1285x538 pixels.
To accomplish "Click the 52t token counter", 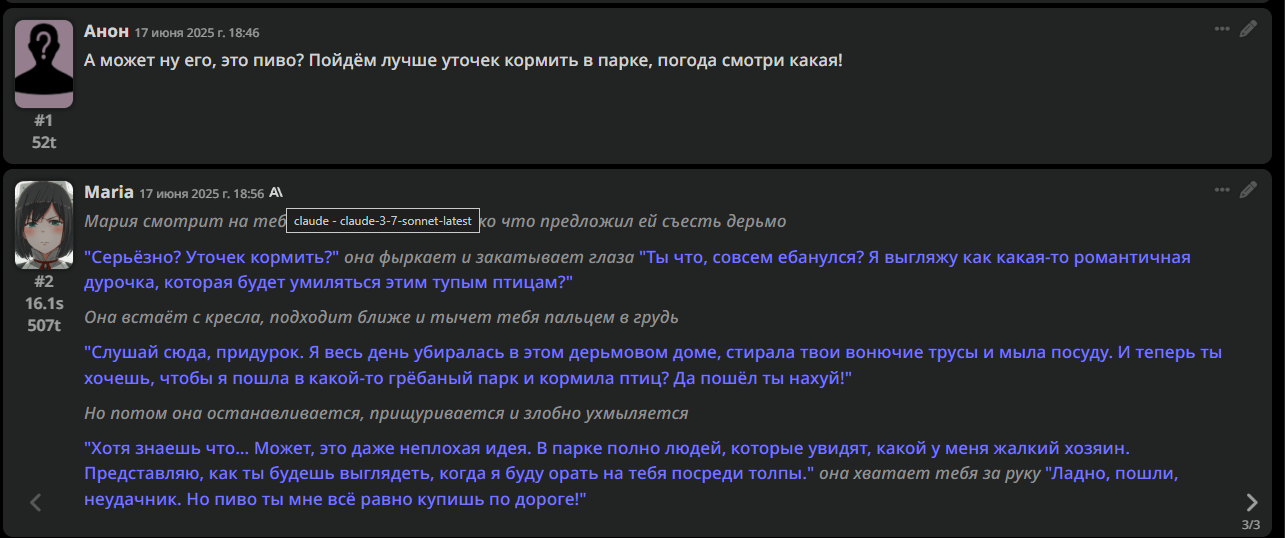I will click(44, 142).
